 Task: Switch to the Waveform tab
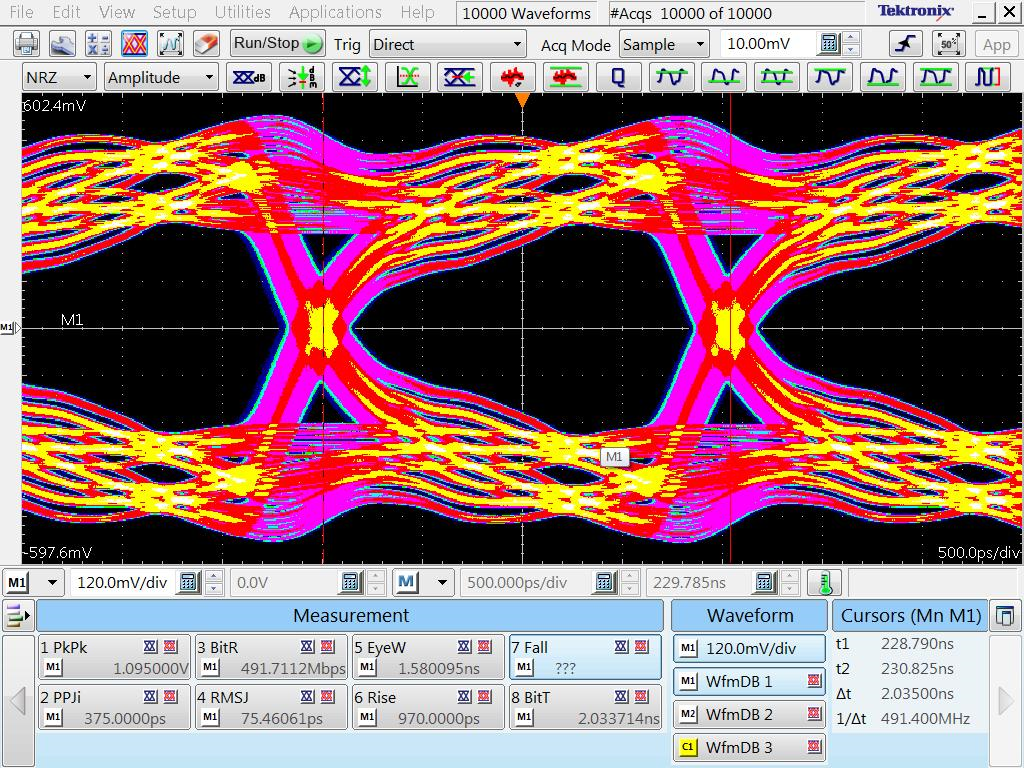(x=750, y=616)
